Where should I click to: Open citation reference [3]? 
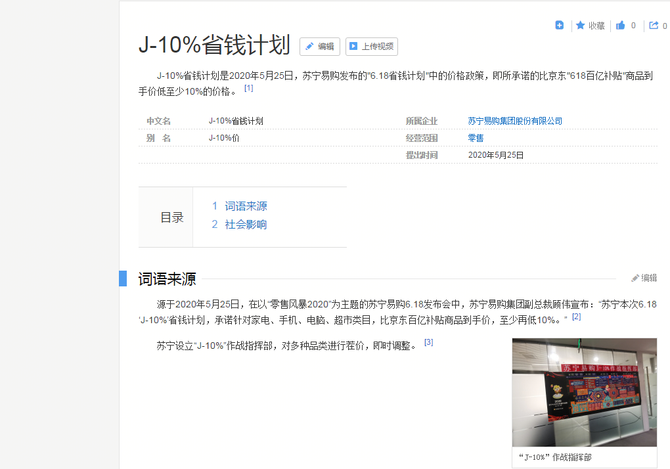(428, 343)
